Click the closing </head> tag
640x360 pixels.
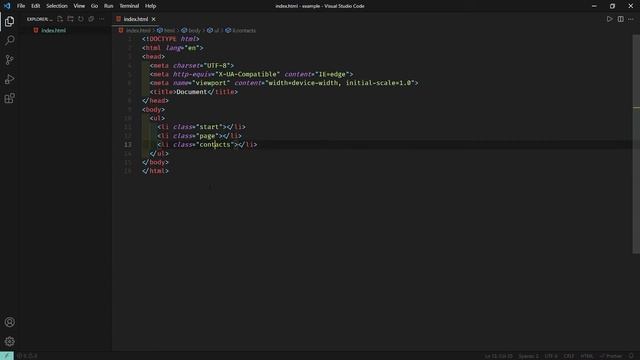tap(155, 101)
